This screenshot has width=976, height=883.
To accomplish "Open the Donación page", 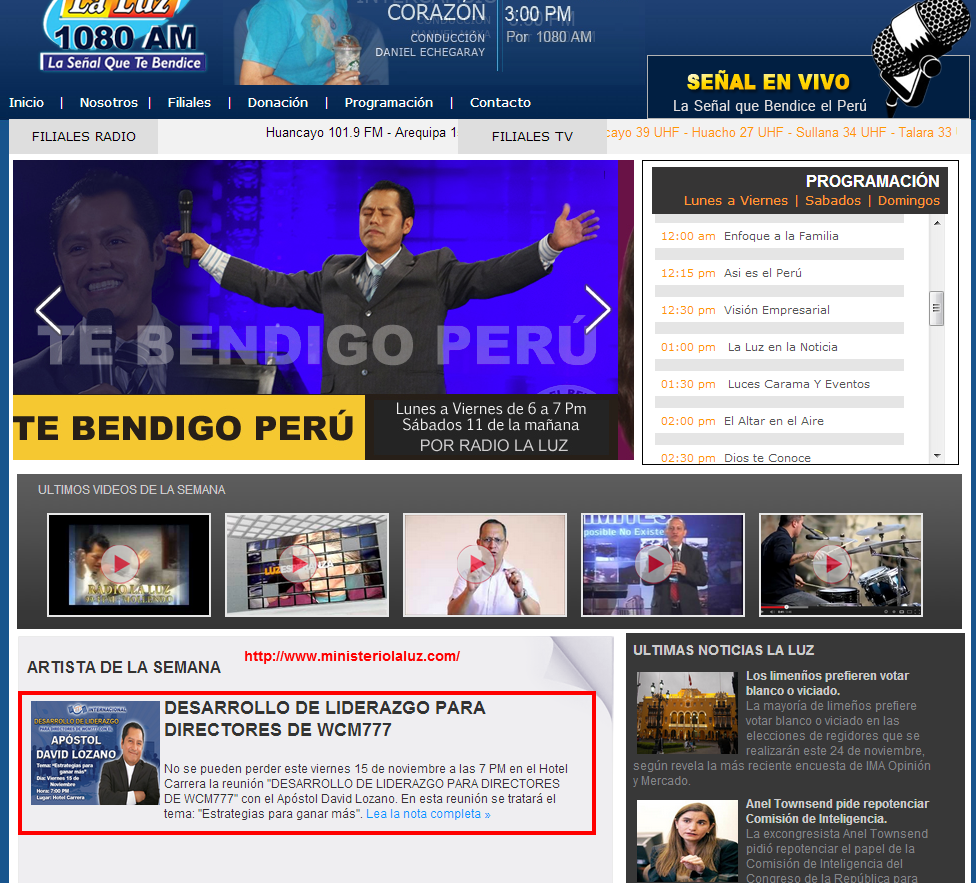I will [278, 103].
